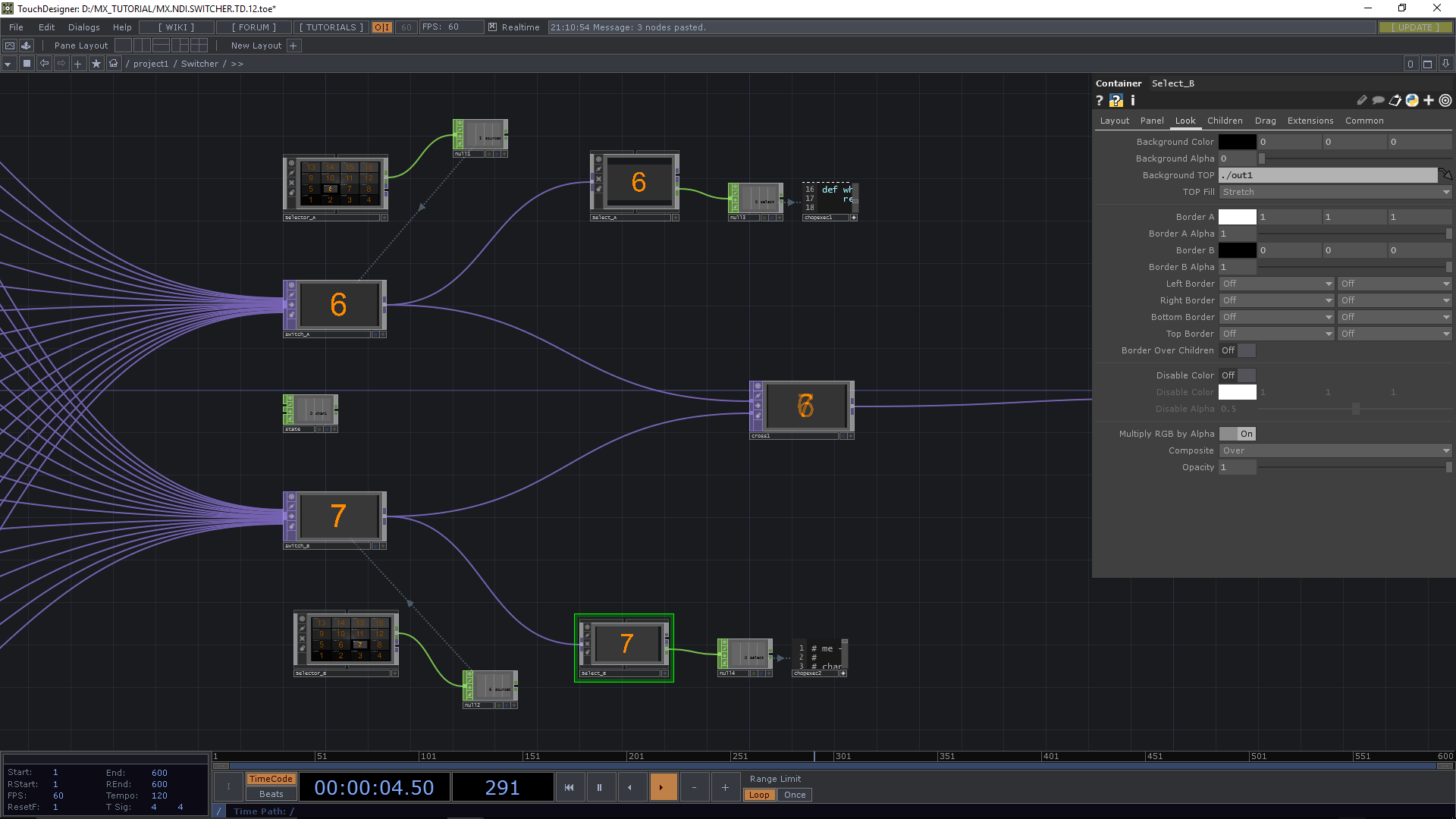
Task: Toggle the O|I power button
Action: 381,27
